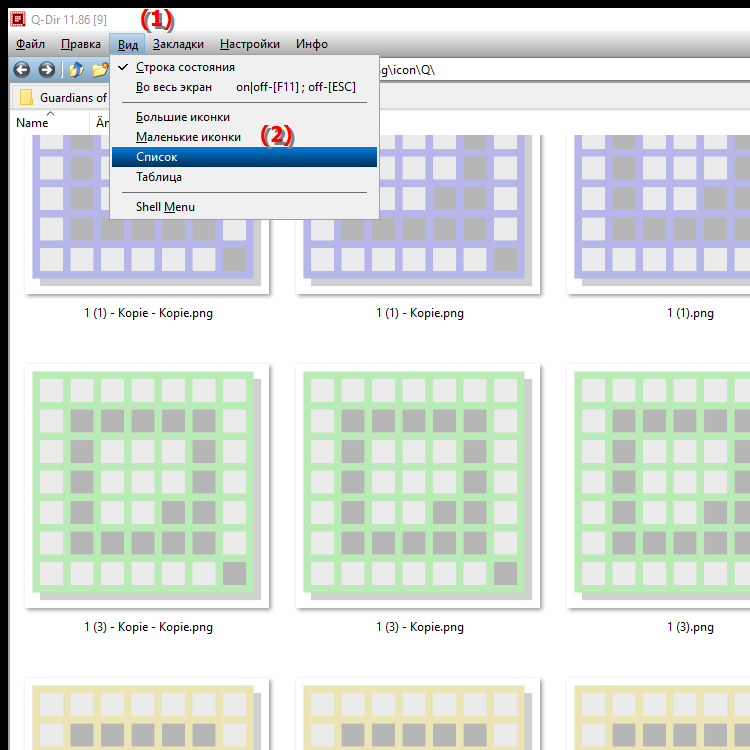Go back with the left arrow button
The height and width of the screenshot is (750, 750).
coord(22,70)
